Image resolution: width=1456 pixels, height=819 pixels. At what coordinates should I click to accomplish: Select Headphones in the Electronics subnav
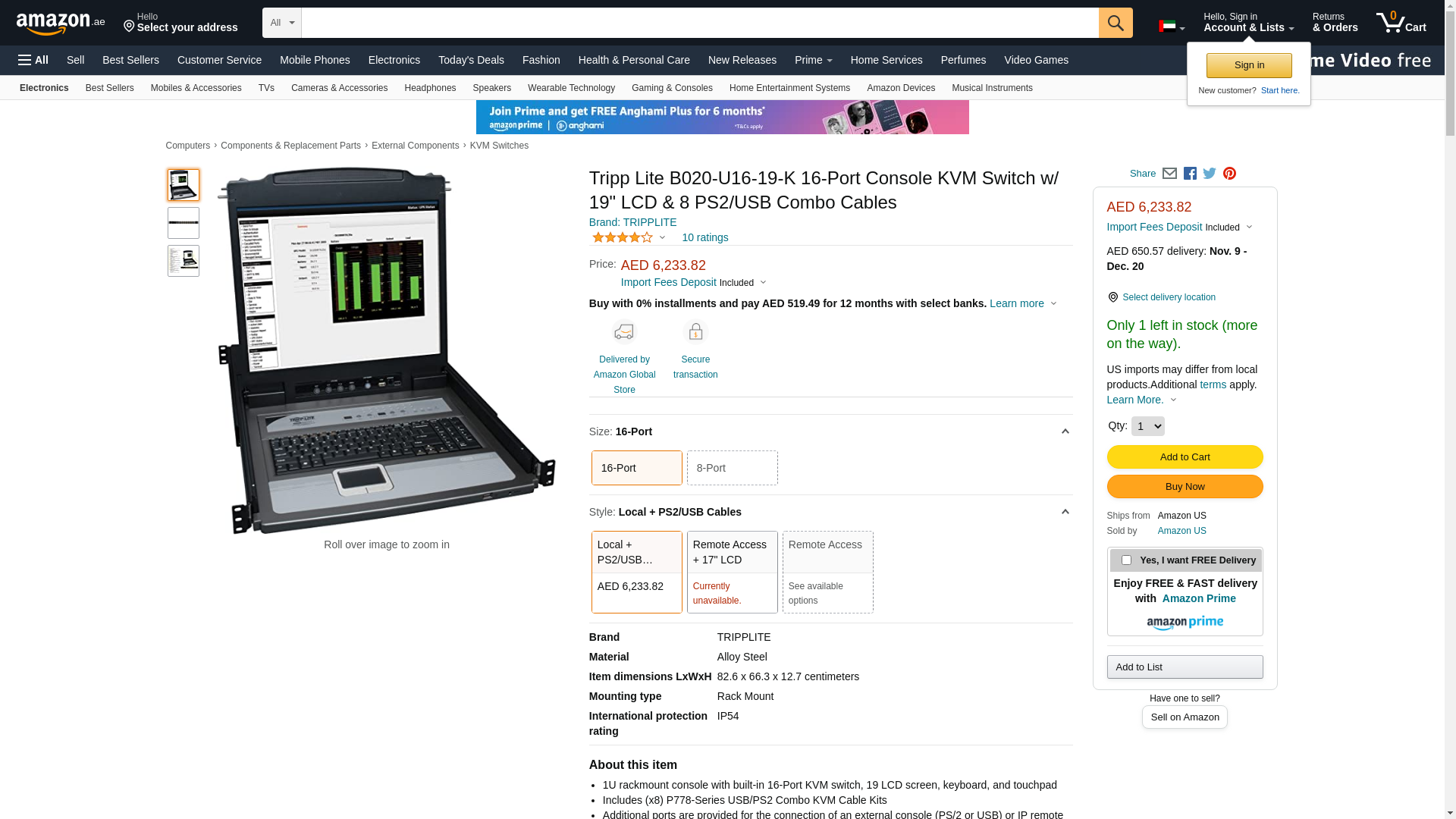430,88
